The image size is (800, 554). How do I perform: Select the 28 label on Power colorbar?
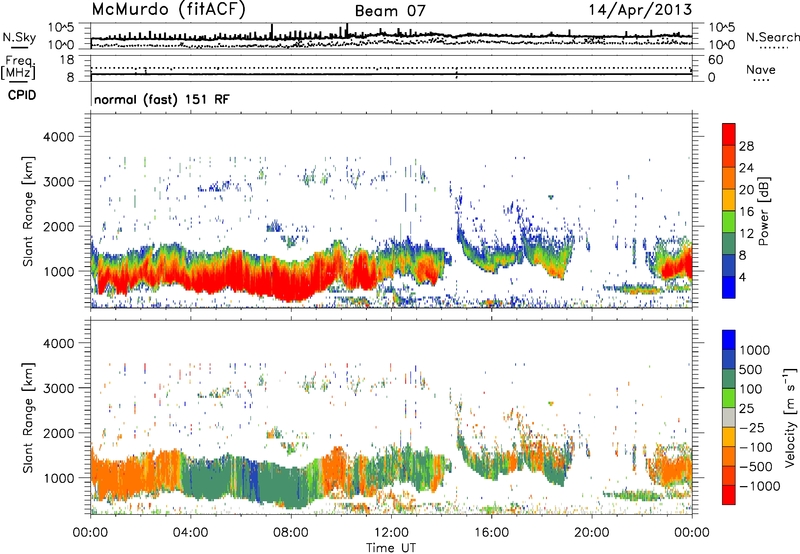(746, 146)
